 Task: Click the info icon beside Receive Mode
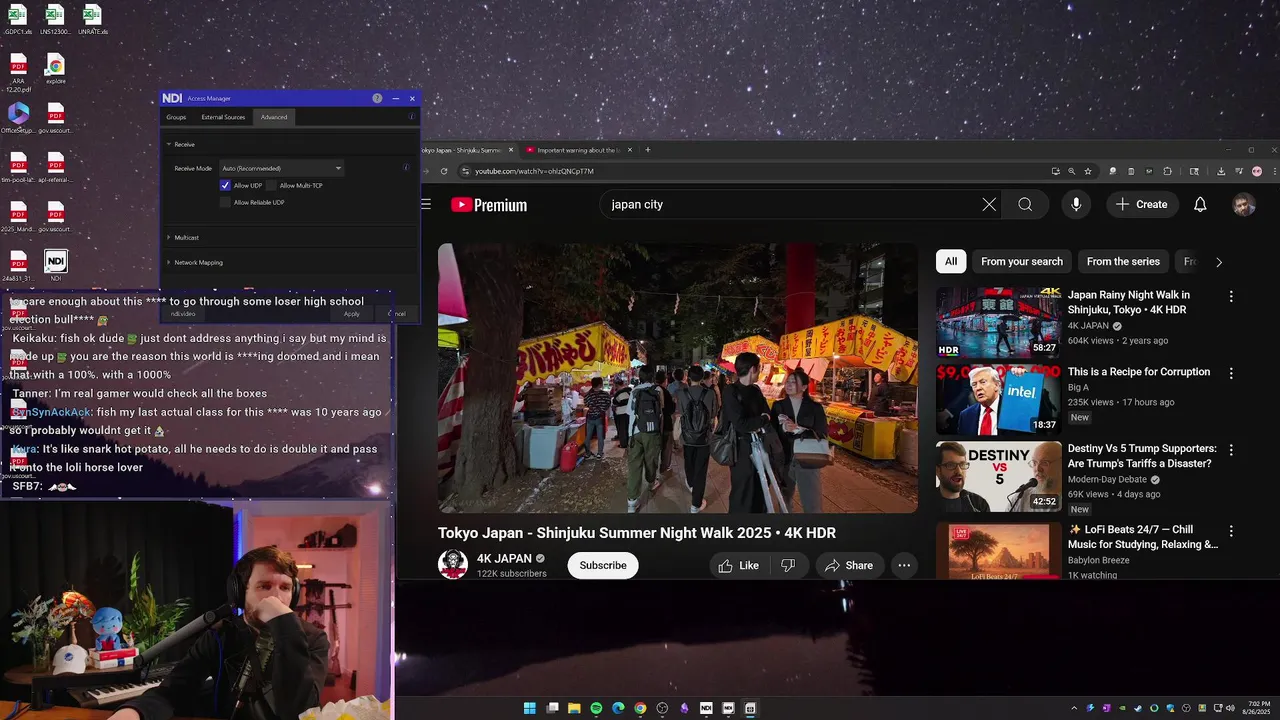[405, 167]
